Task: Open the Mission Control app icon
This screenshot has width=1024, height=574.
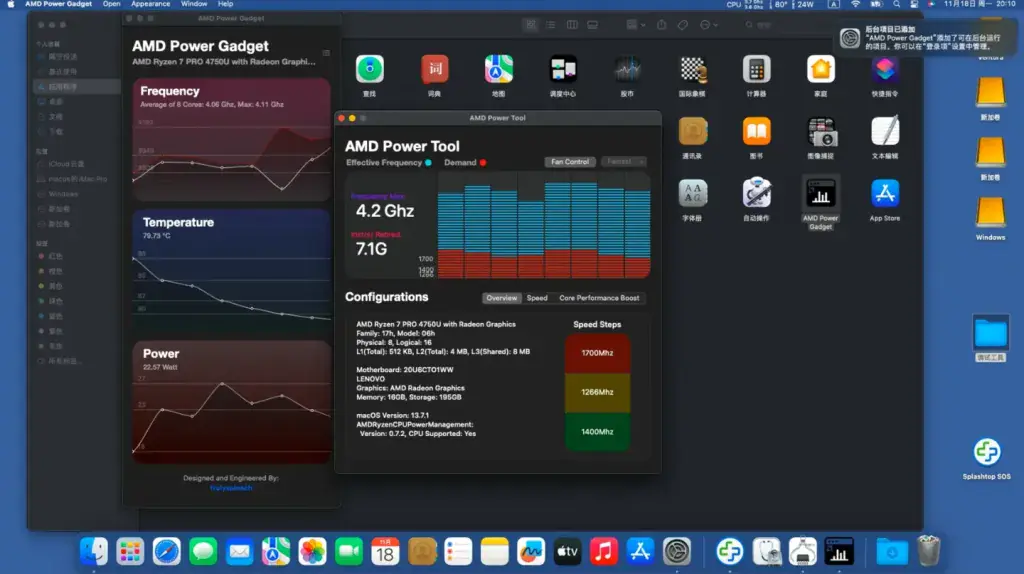Action: [x=563, y=69]
